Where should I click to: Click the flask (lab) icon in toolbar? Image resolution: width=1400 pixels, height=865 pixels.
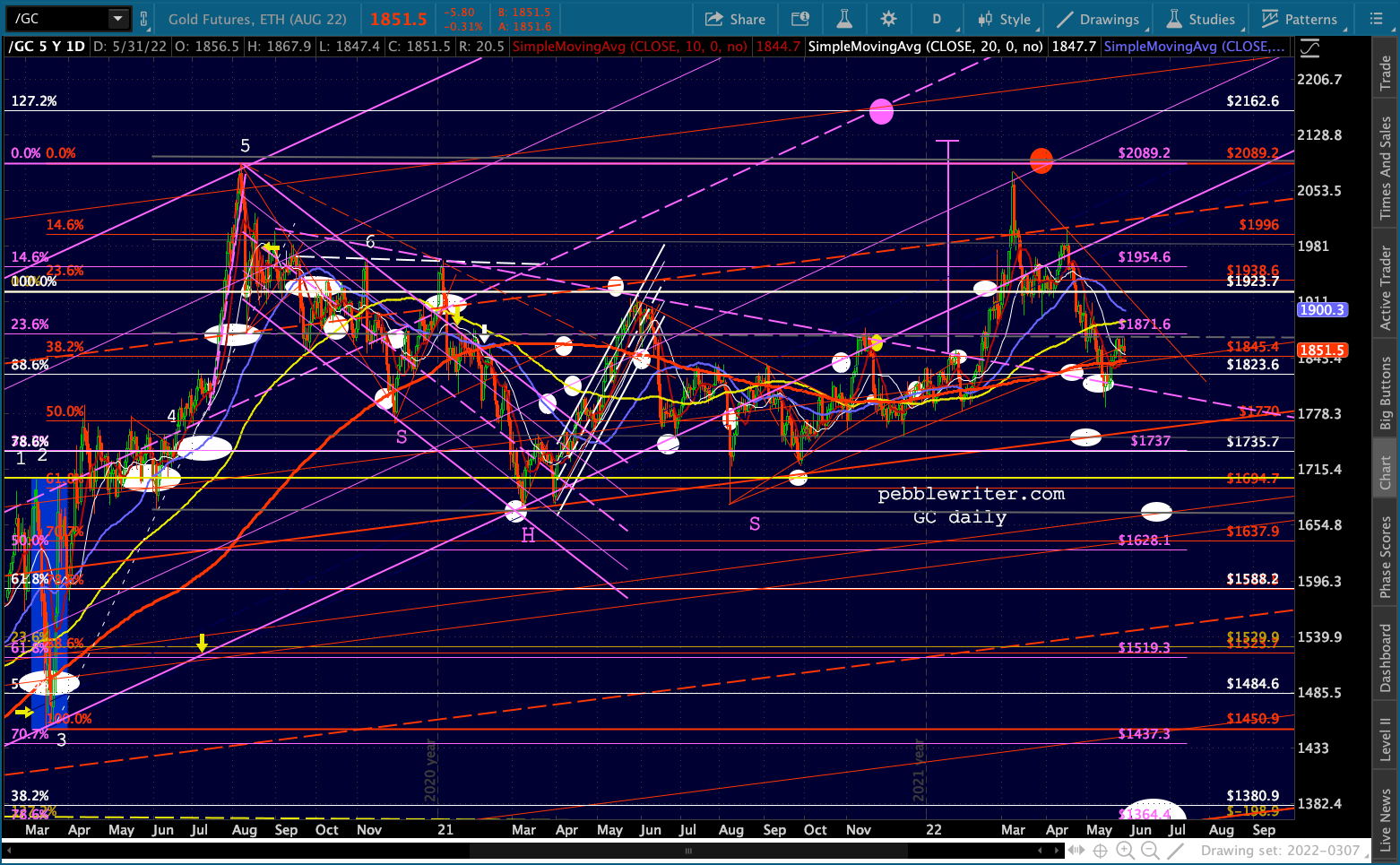pyautogui.click(x=844, y=19)
